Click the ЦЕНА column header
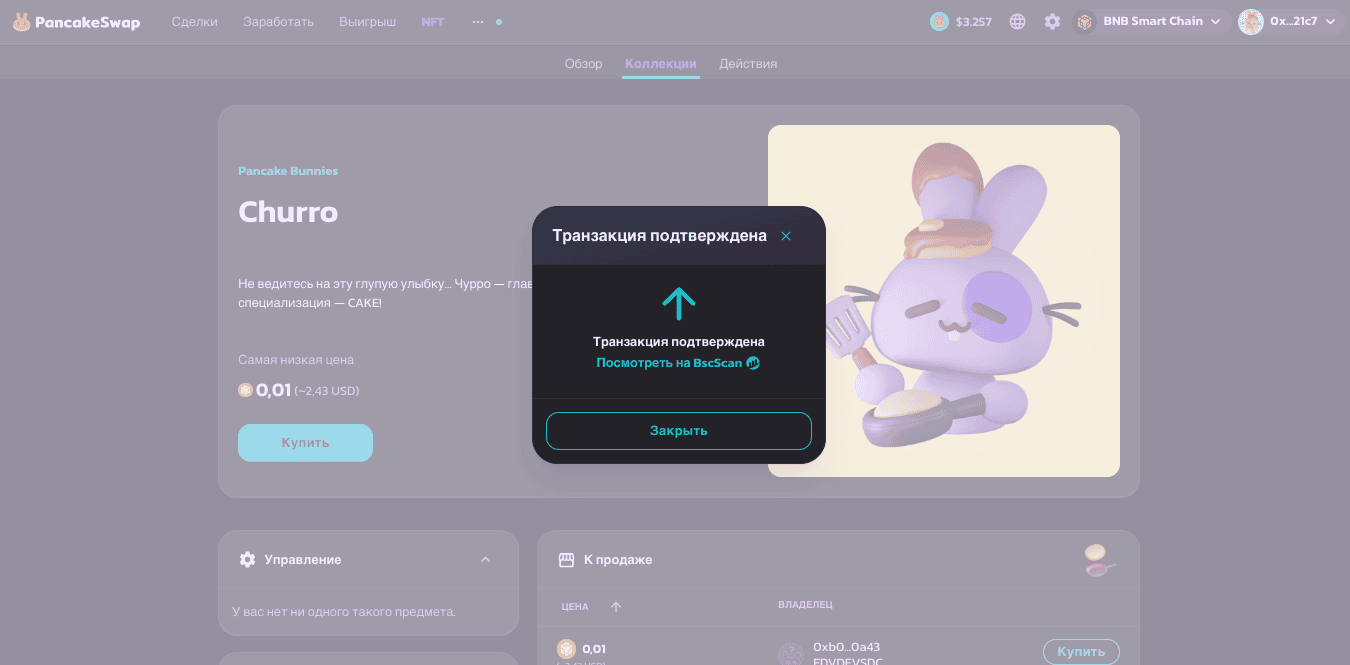 pos(575,606)
